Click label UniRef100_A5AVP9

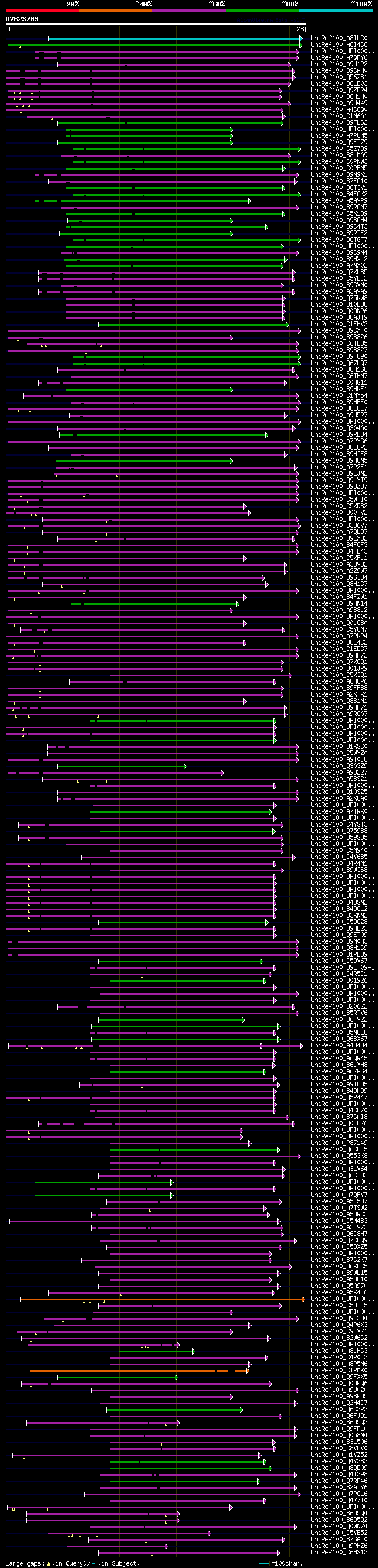coord(339,200)
